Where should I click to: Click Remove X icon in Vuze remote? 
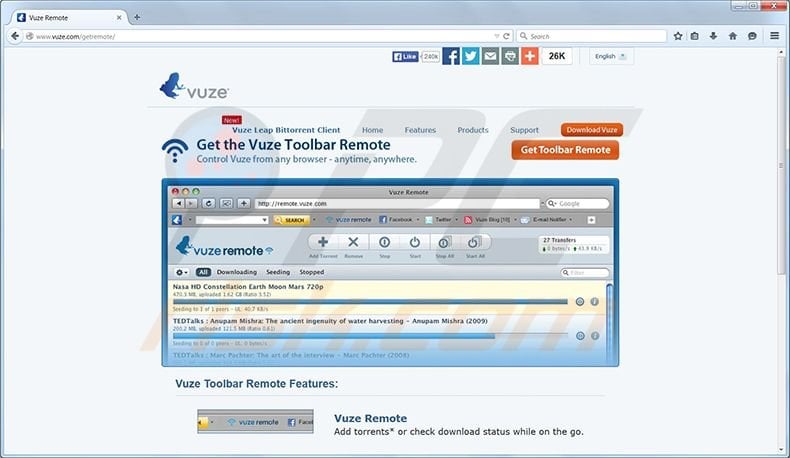(x=353, y=242)
